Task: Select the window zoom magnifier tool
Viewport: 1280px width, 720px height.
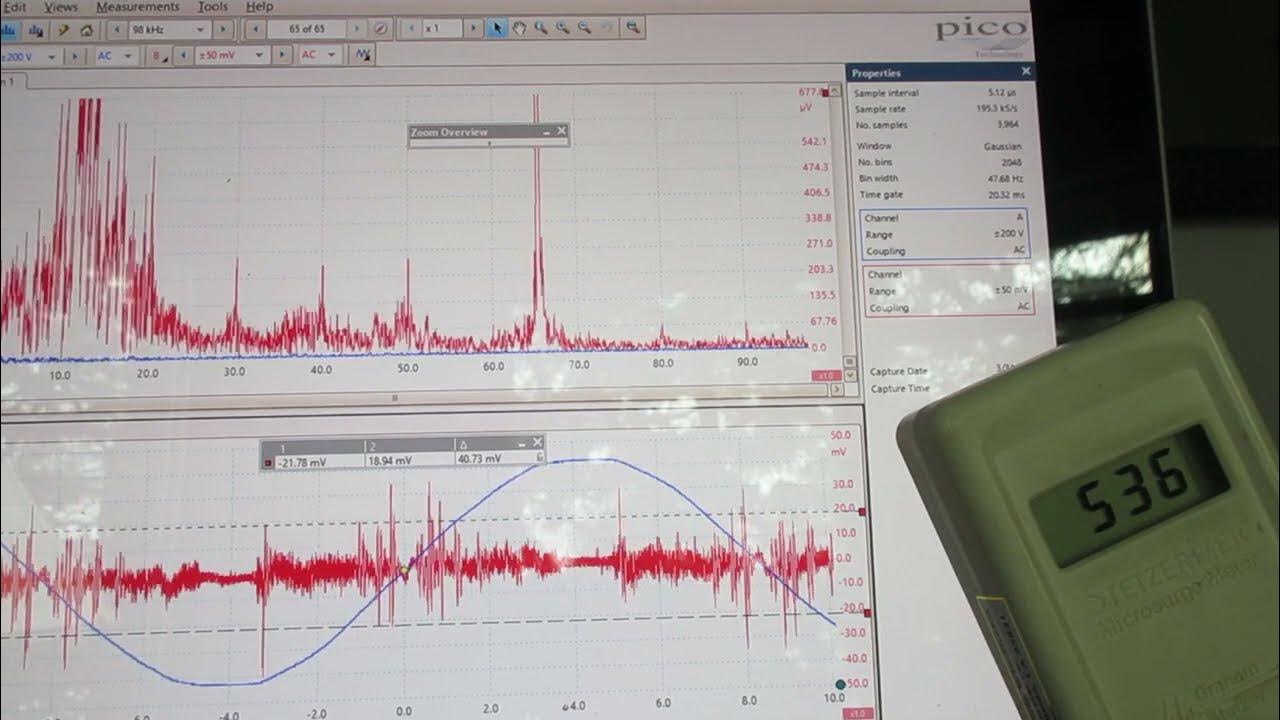Action: tap(540, 29)
